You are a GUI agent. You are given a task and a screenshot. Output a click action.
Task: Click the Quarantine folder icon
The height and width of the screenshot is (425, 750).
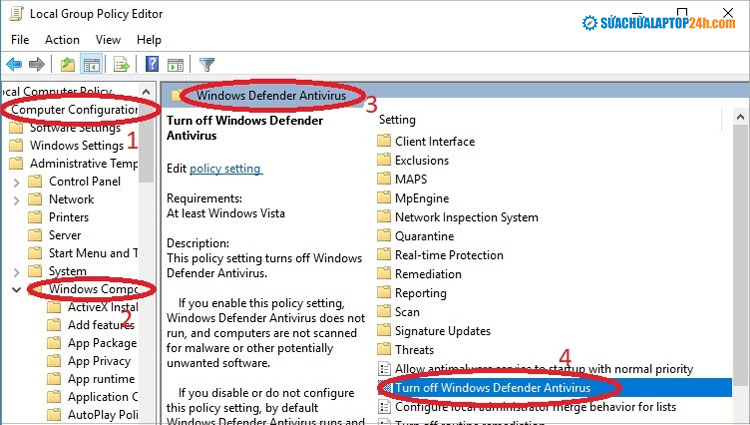[384, 237]
